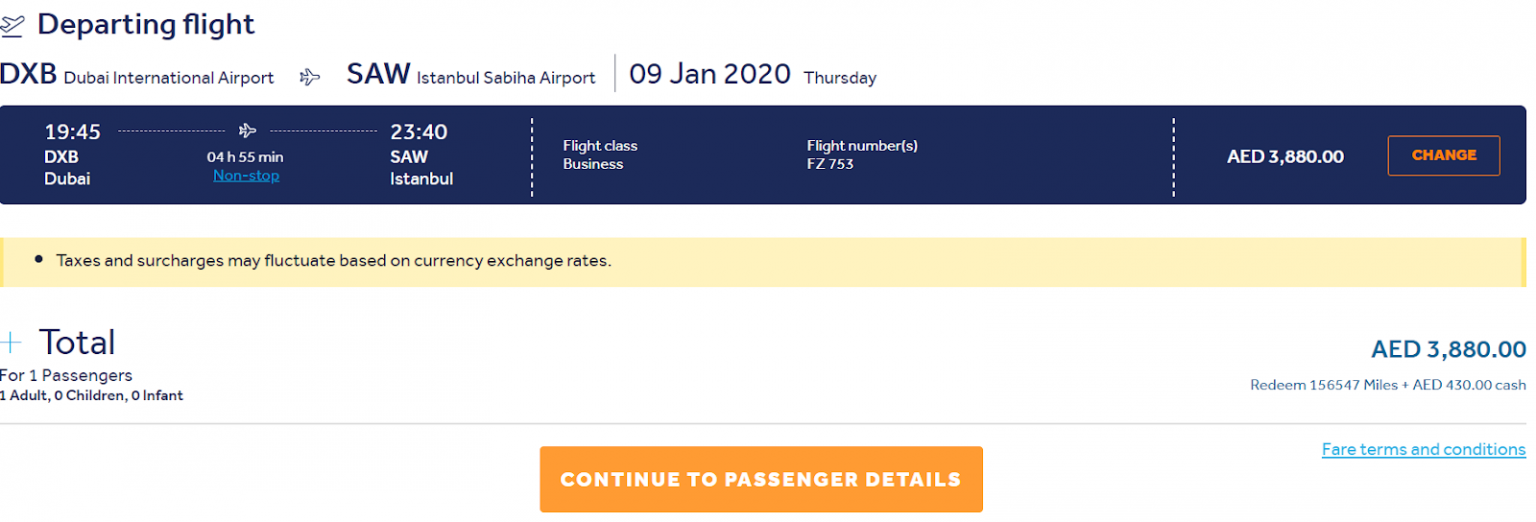Click the Business flight class label

593,164
